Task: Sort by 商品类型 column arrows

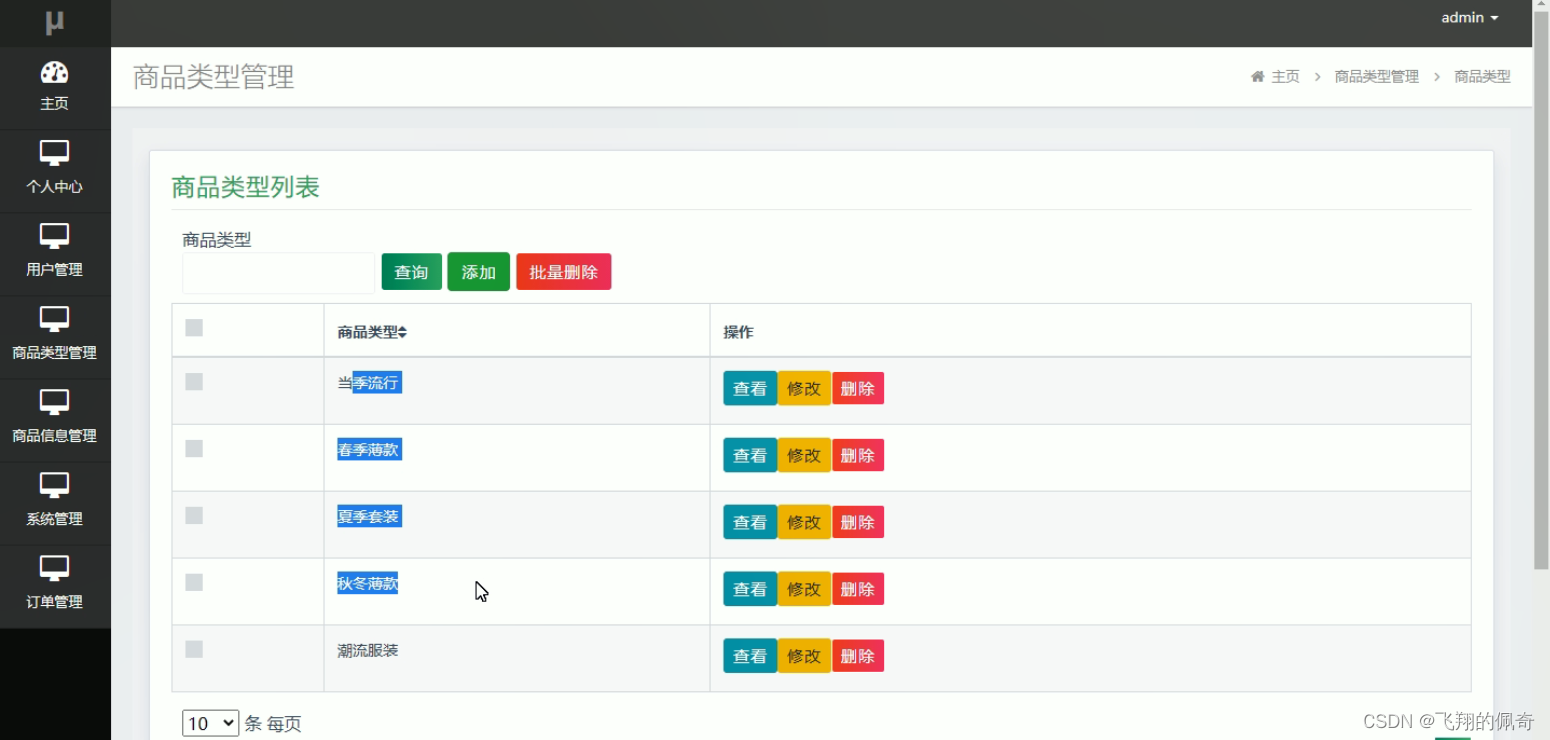Action: point(402,333)
